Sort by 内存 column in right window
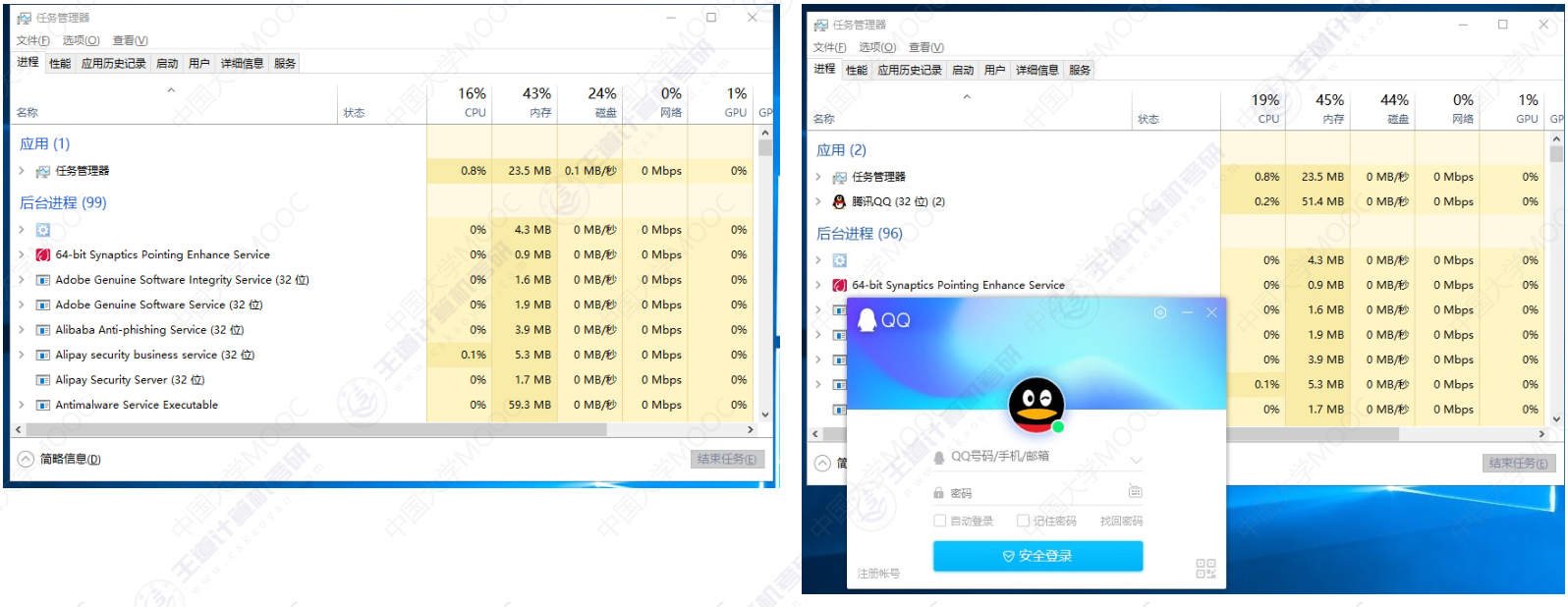1568x607 pixels. (1317, 108)
